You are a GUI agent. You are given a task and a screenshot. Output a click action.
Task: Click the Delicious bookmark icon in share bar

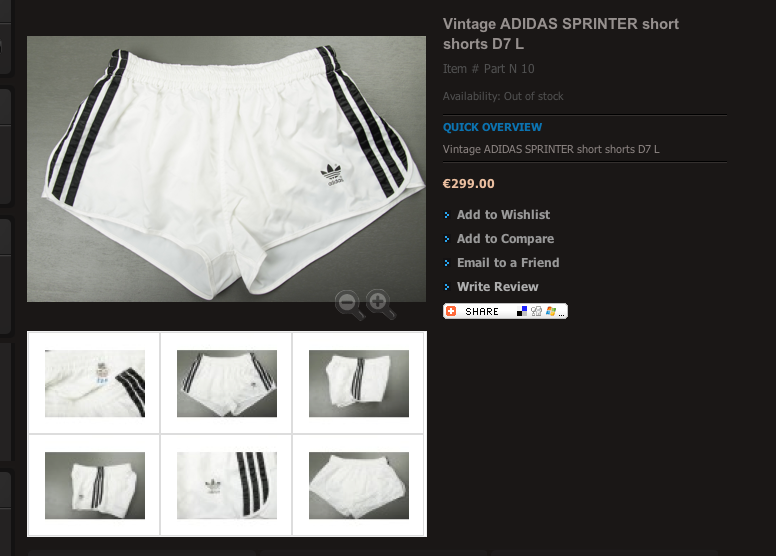522,311
